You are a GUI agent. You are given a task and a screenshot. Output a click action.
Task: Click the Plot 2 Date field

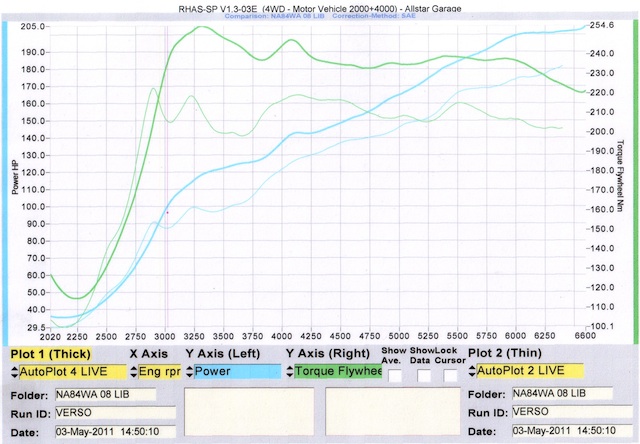[572, 430]
